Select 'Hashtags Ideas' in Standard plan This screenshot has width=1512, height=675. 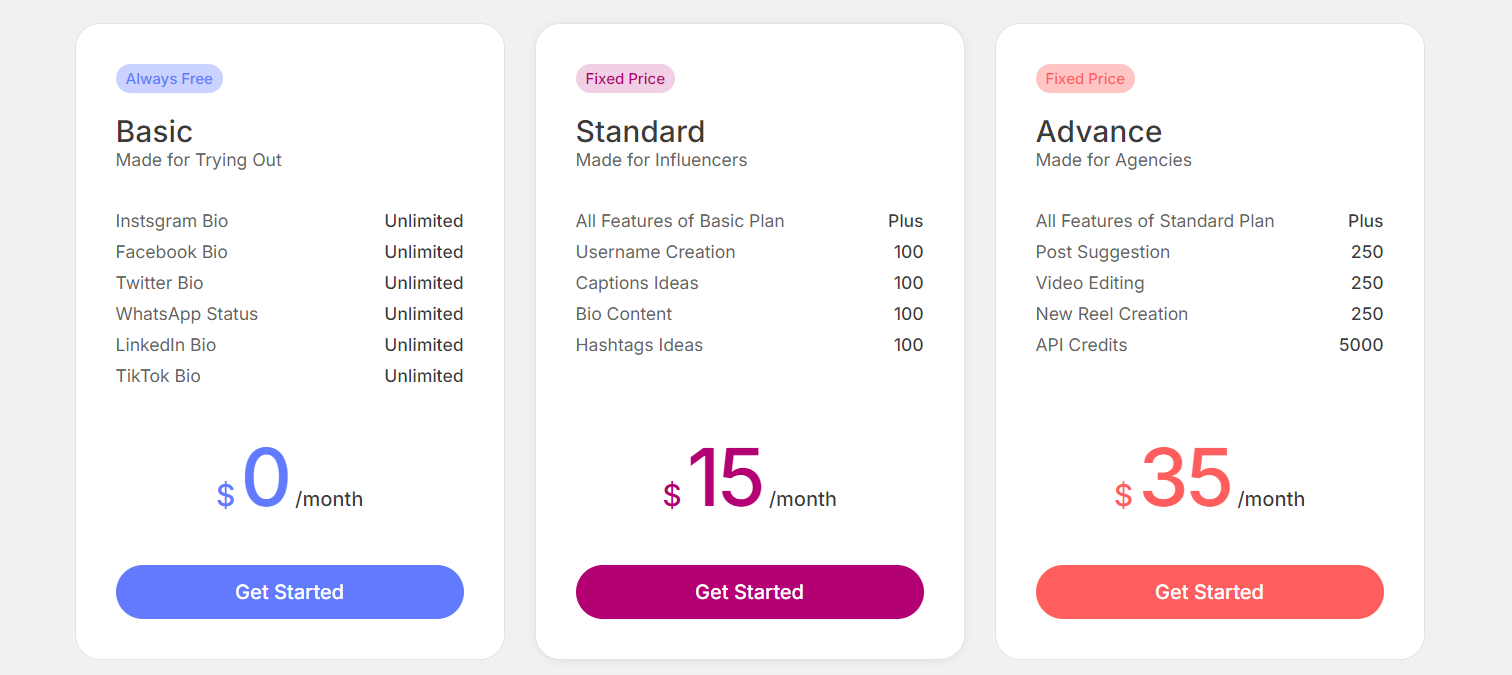click(x=639, y=345)
